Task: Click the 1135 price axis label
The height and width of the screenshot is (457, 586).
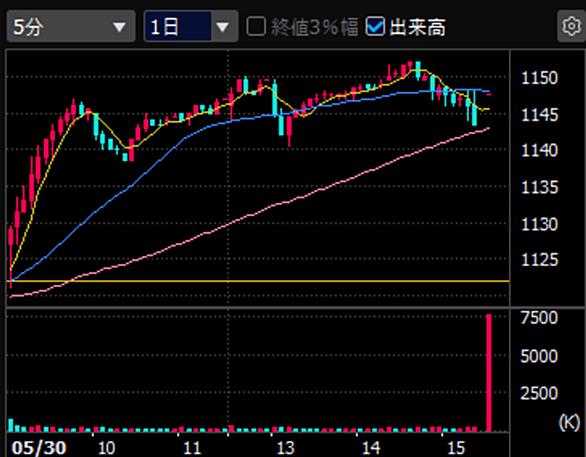Action: (x=539, y=187)
